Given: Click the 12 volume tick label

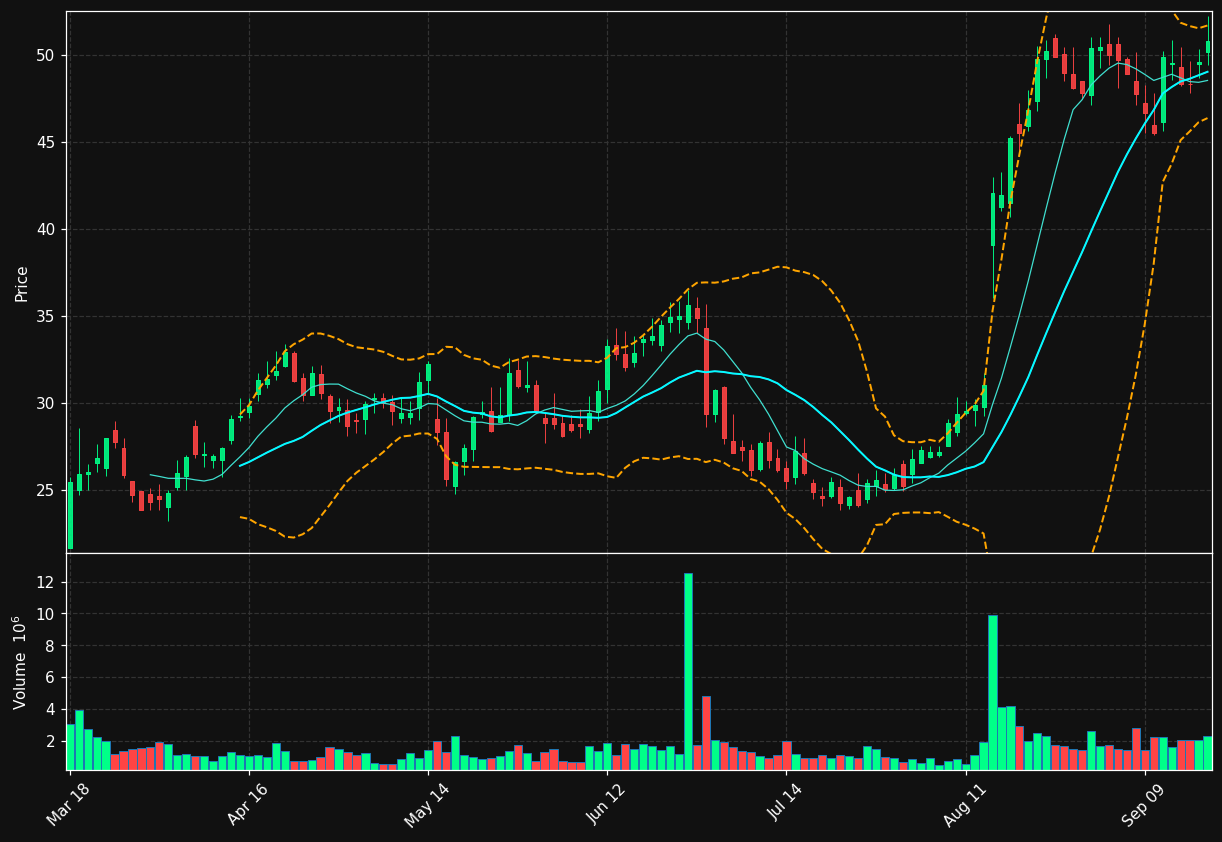Looking at the screenshot, I should click(x=47, y=582).
